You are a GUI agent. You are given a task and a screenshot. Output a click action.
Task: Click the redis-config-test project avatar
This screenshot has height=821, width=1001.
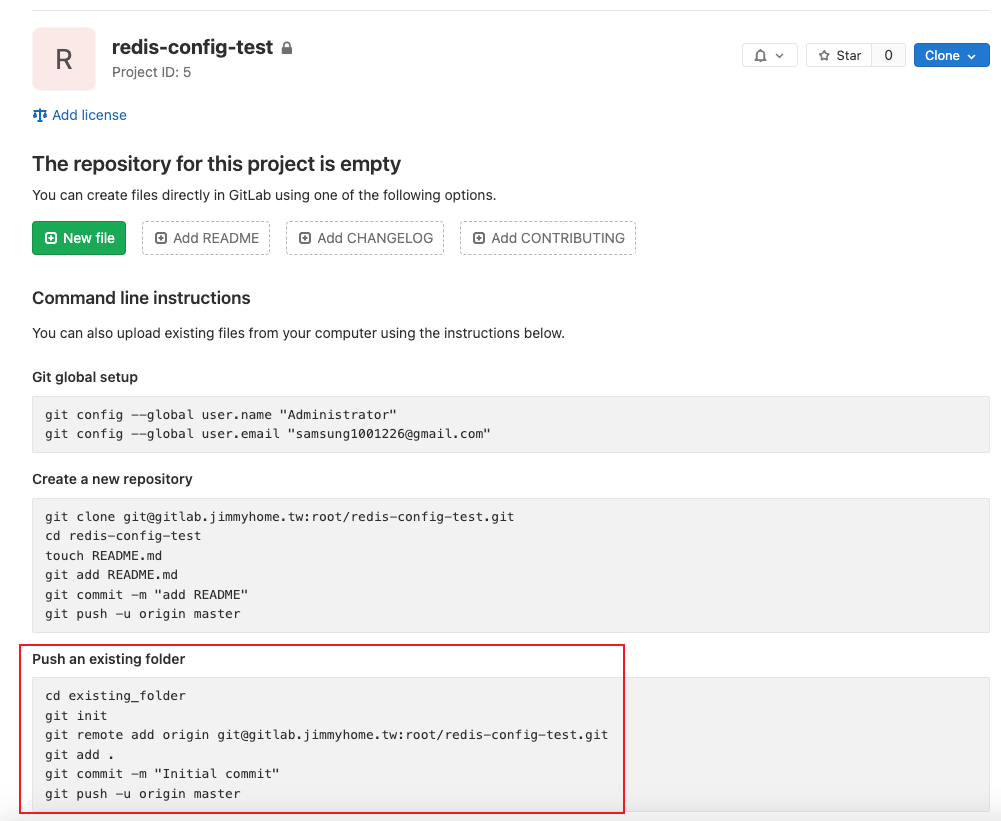coord(64,59)
